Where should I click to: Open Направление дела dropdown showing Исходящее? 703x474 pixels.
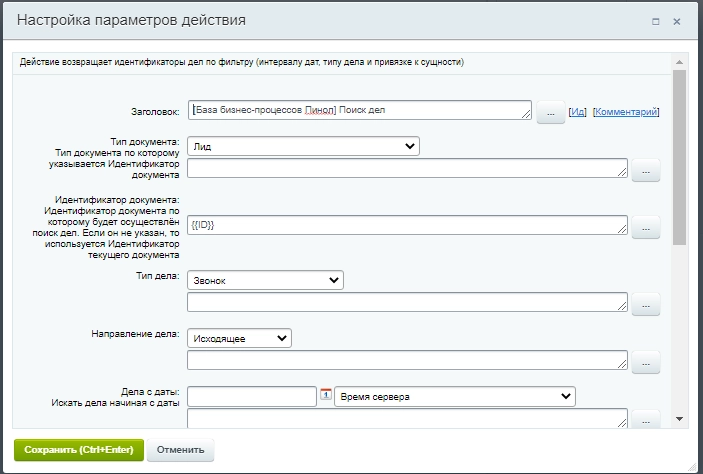[239, 338]
